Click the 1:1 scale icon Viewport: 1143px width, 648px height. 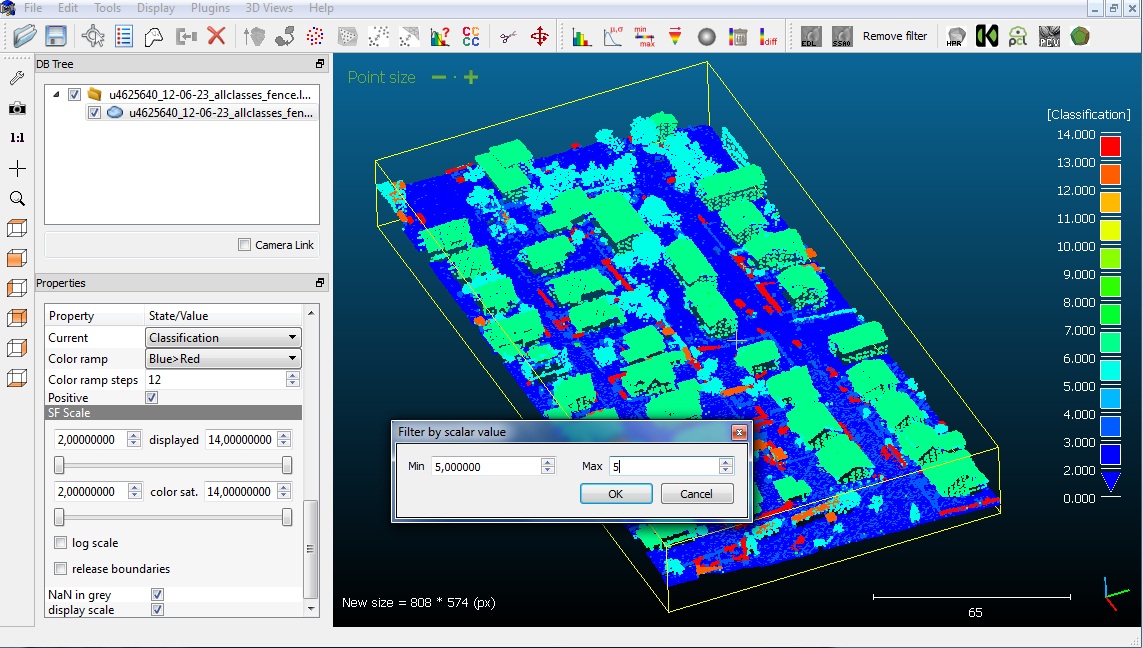(x=17, y=138)
